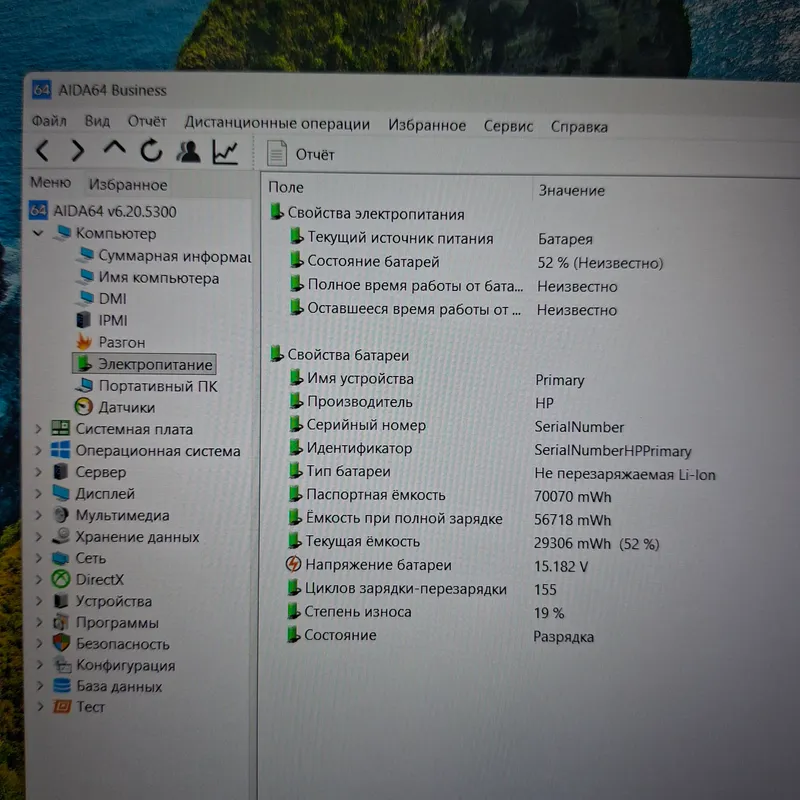Click the Тест benchmark icon
800x800 pixels.
(x=62, y=706)
